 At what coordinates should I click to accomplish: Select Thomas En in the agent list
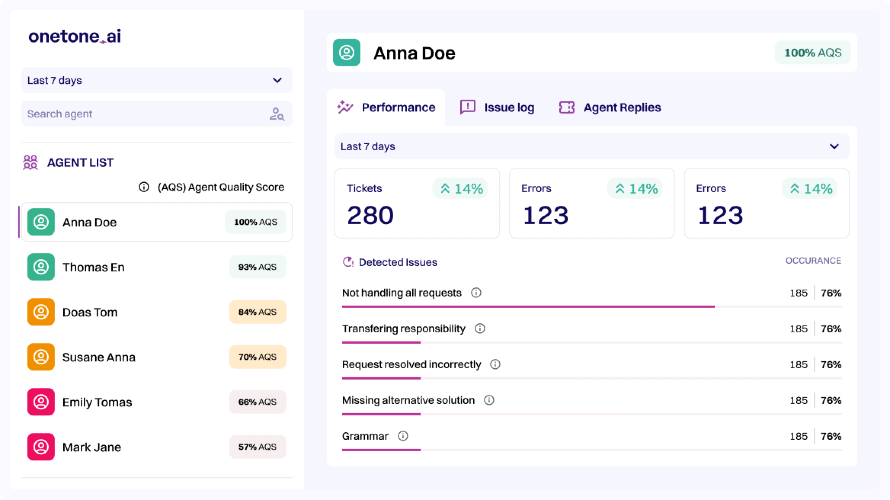coord(157,267)
